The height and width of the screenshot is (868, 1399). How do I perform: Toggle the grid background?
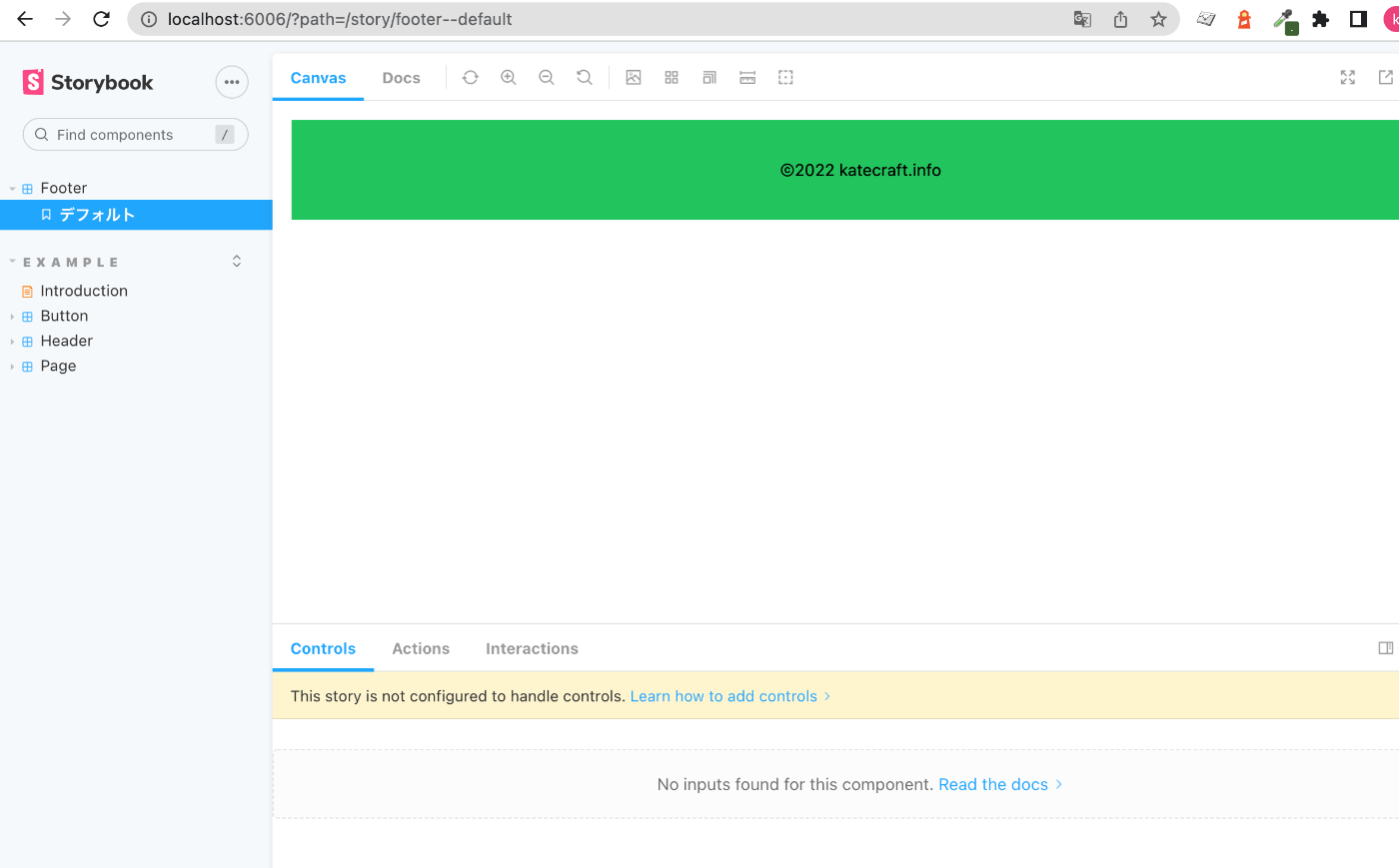(672, 78)
